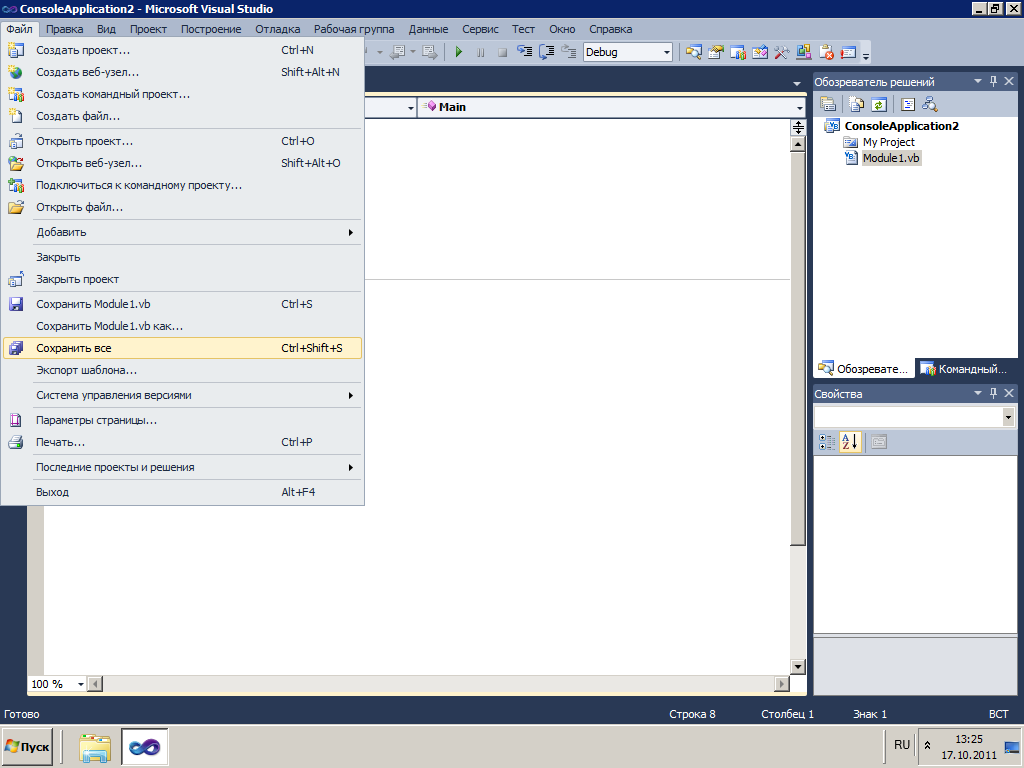Open Windows Explorer from taskbar
This screenshot has height=768, width=1024.
click(x=95, y=748)
